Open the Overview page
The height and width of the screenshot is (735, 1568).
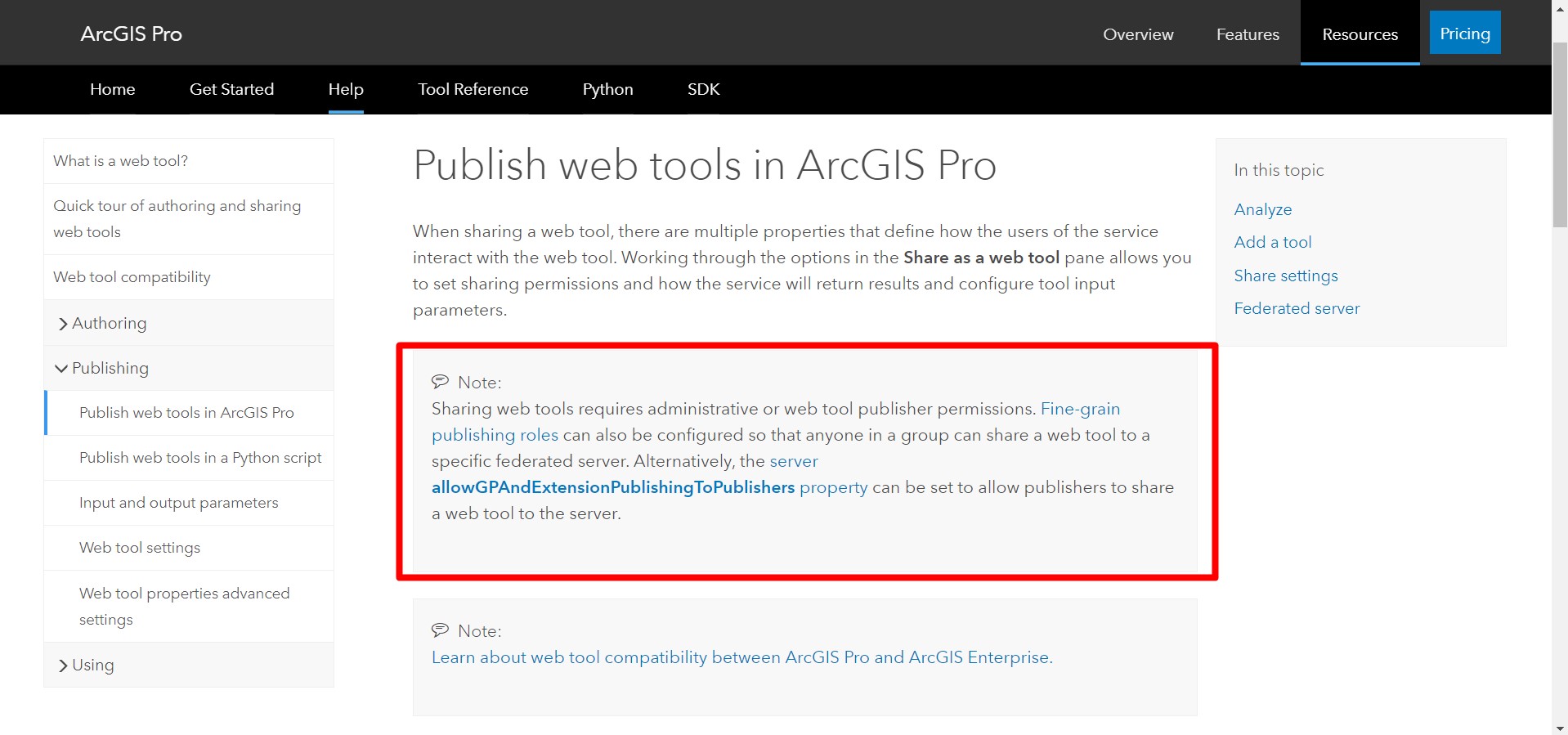pyautogui.click(x=1138, y=34)
